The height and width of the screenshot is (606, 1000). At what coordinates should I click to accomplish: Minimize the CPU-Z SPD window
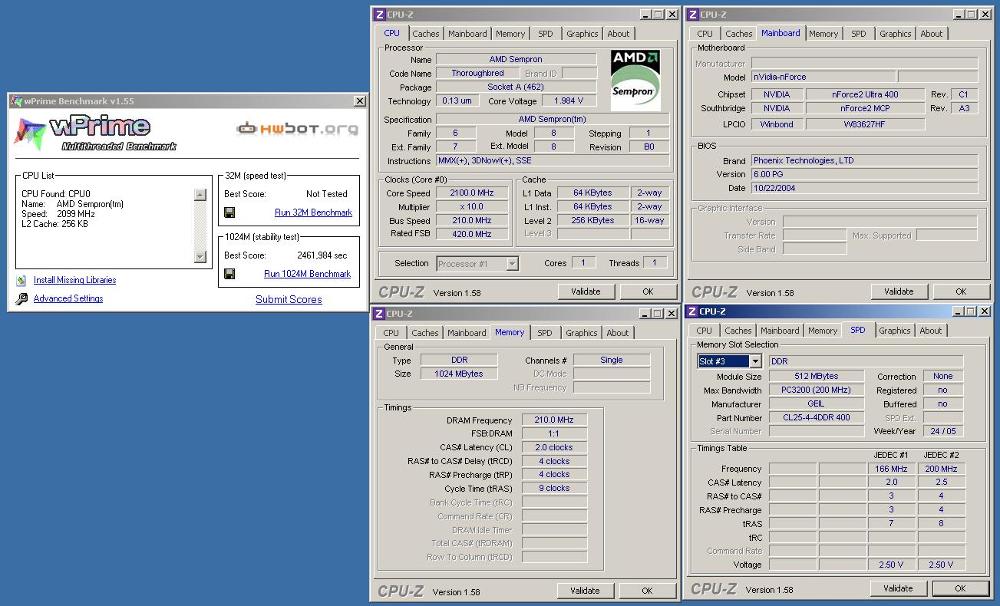(x=959, y=311)
